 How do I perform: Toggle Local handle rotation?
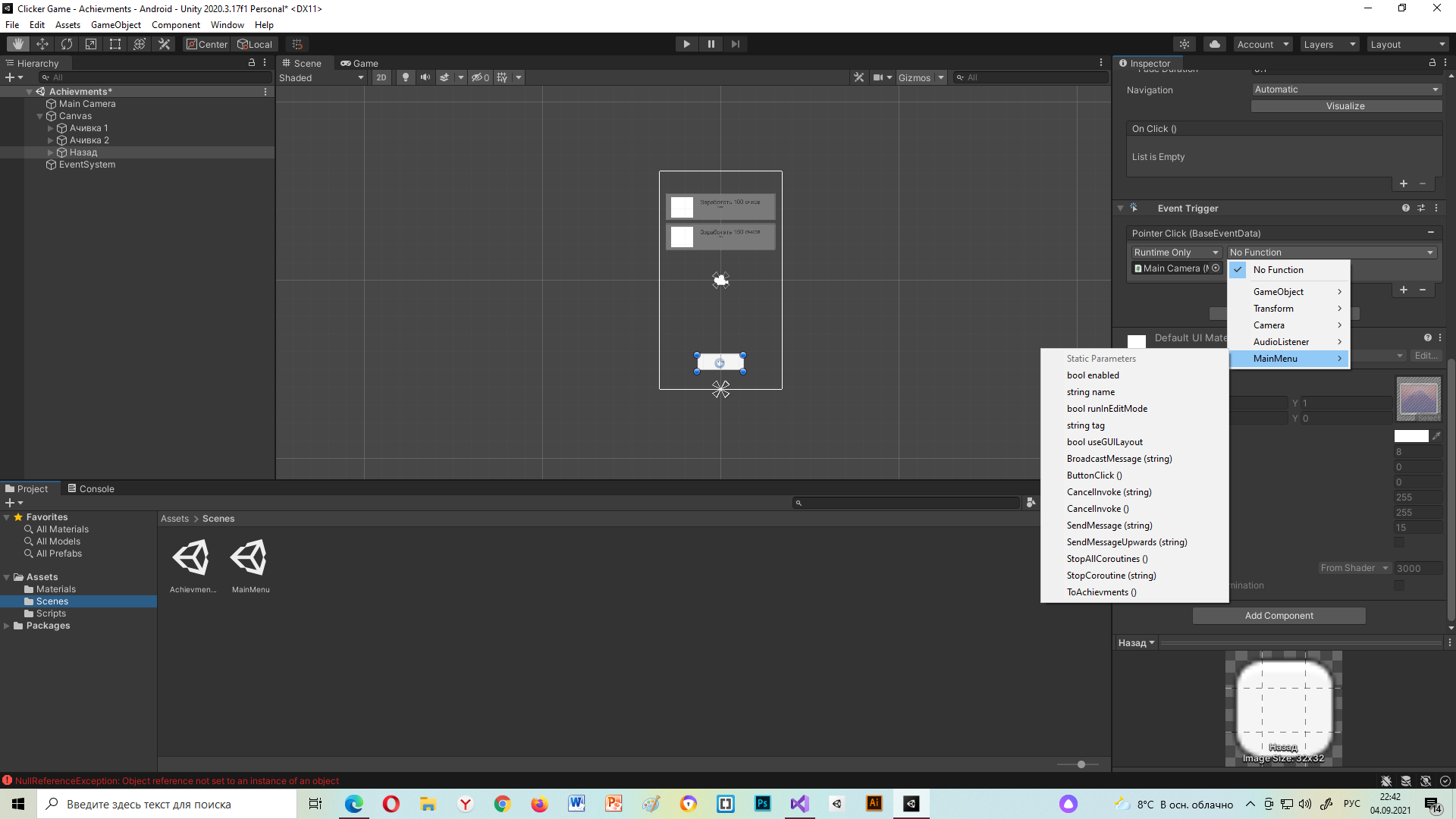(x=255, y=44)
